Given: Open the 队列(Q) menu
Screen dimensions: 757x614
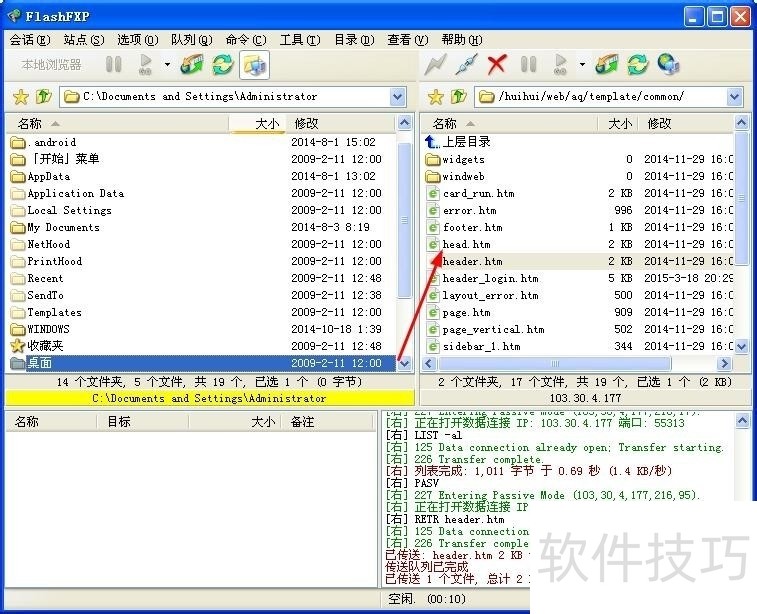Looking at the screenshot, I should click(x=192, y=40).
